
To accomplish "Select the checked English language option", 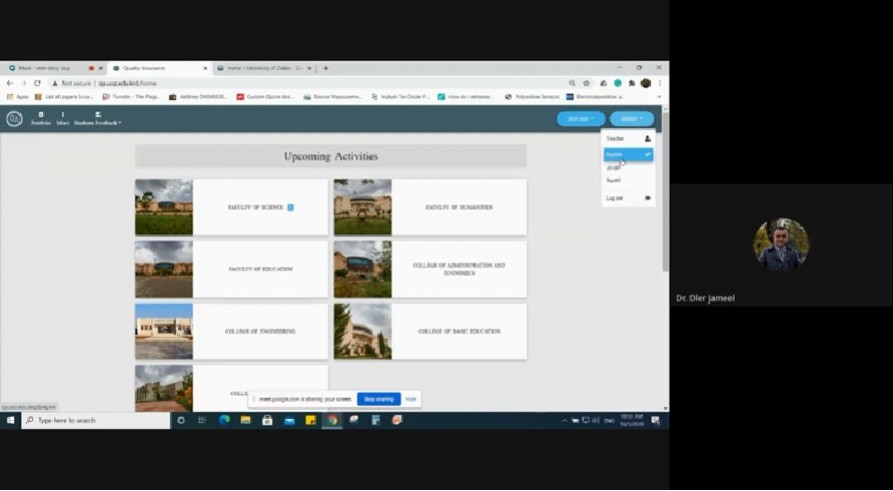I will click(628, 155).
